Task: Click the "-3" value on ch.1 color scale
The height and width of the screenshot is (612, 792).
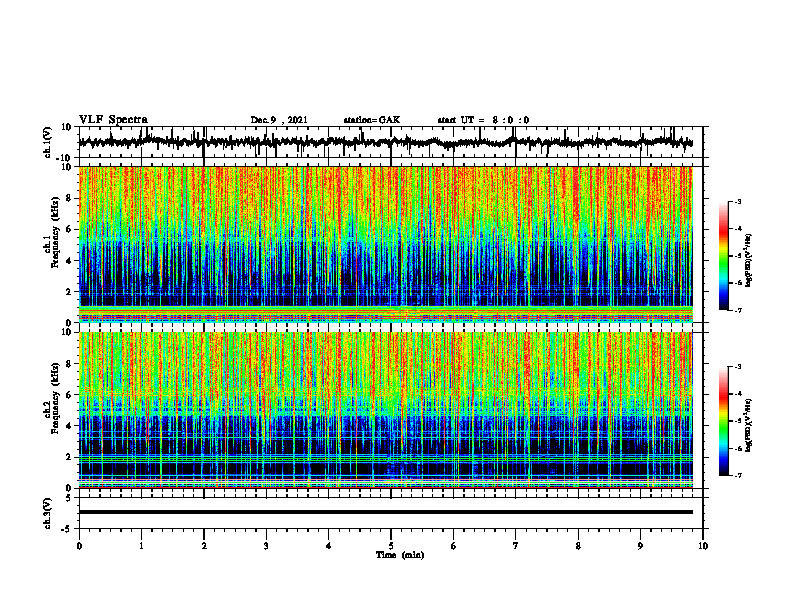Action: click(737, 201)
